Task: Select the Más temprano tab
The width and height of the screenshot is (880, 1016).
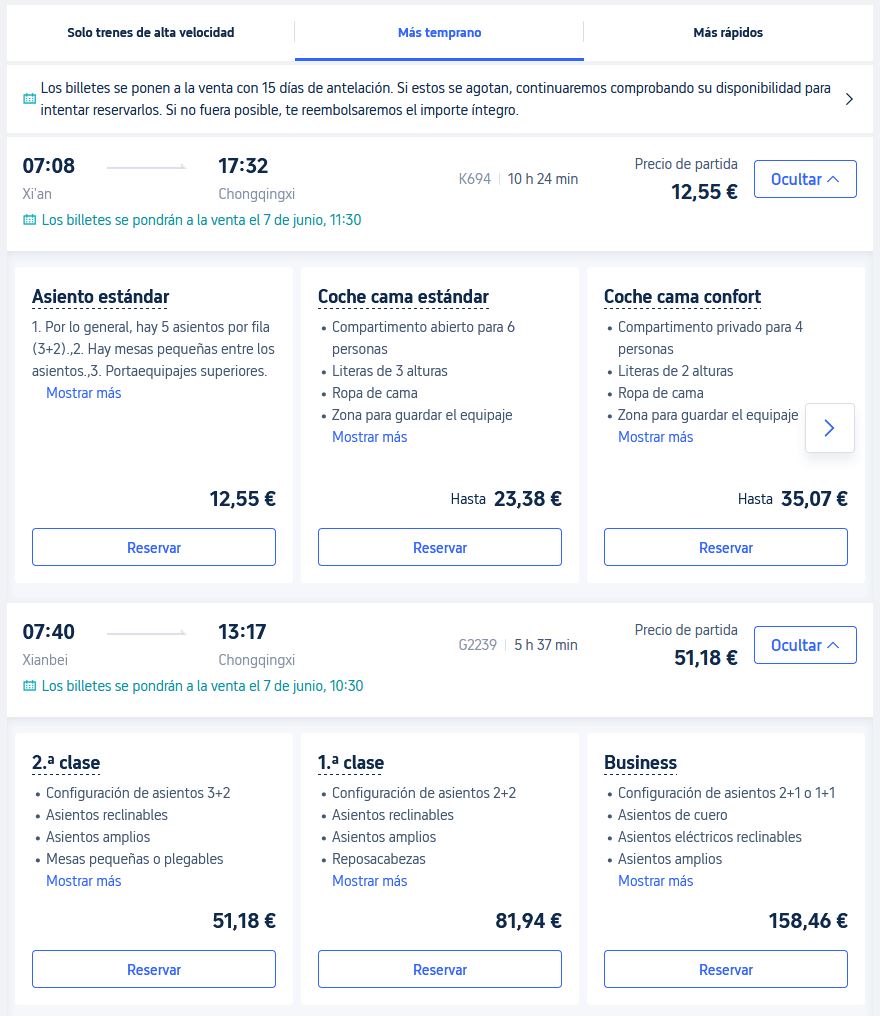Action: [x=440, y=33]
